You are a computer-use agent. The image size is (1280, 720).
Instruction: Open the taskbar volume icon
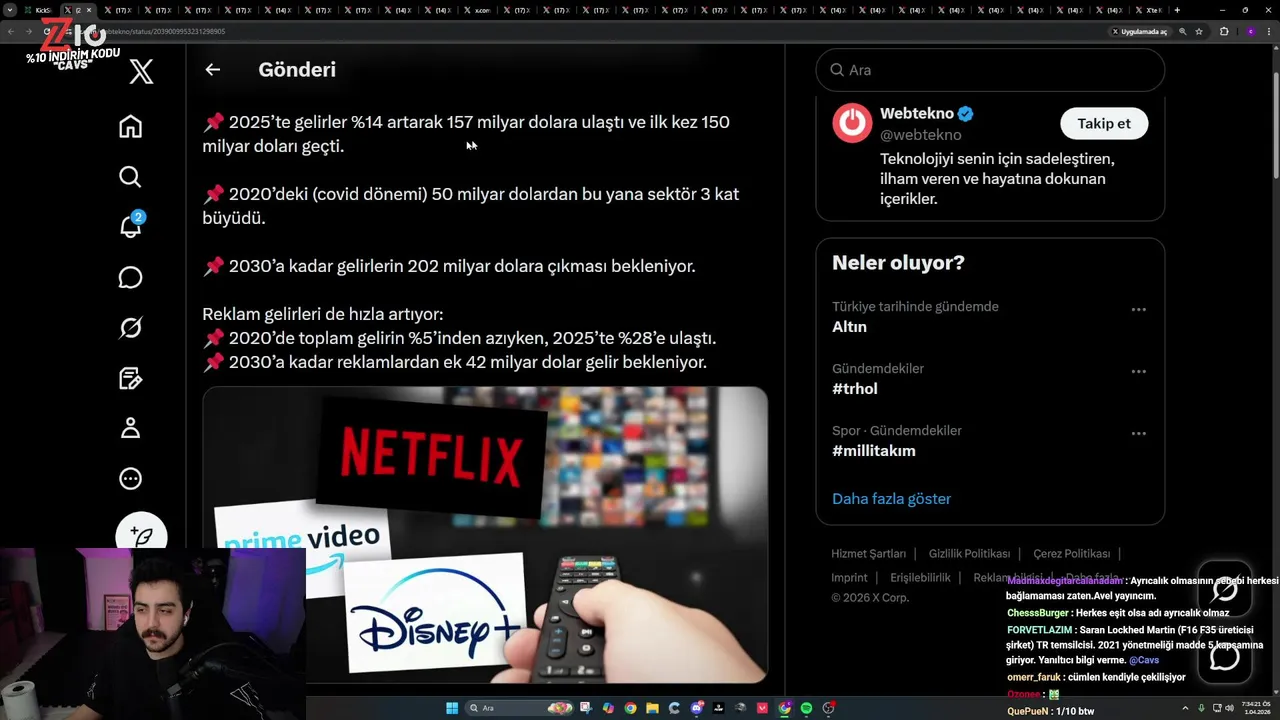click(1230, 708)
